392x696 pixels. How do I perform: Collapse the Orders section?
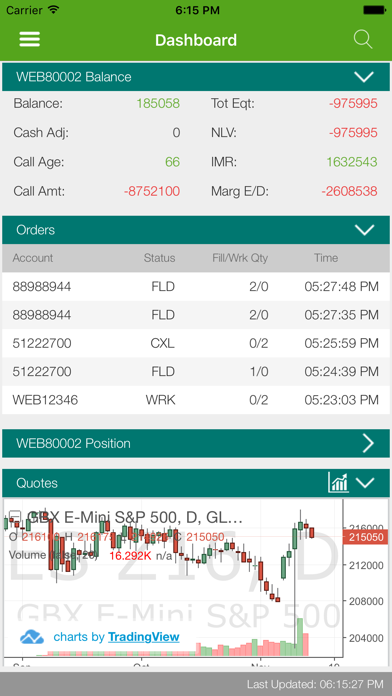coord(364,230)
